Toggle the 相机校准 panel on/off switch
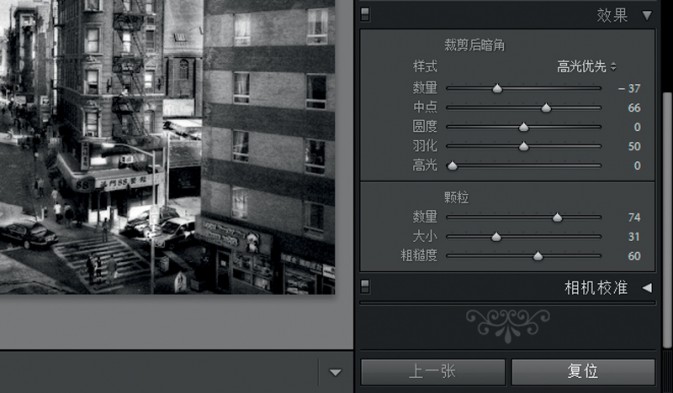The height and width of the screenshot is (393, 673). [365, 286]
